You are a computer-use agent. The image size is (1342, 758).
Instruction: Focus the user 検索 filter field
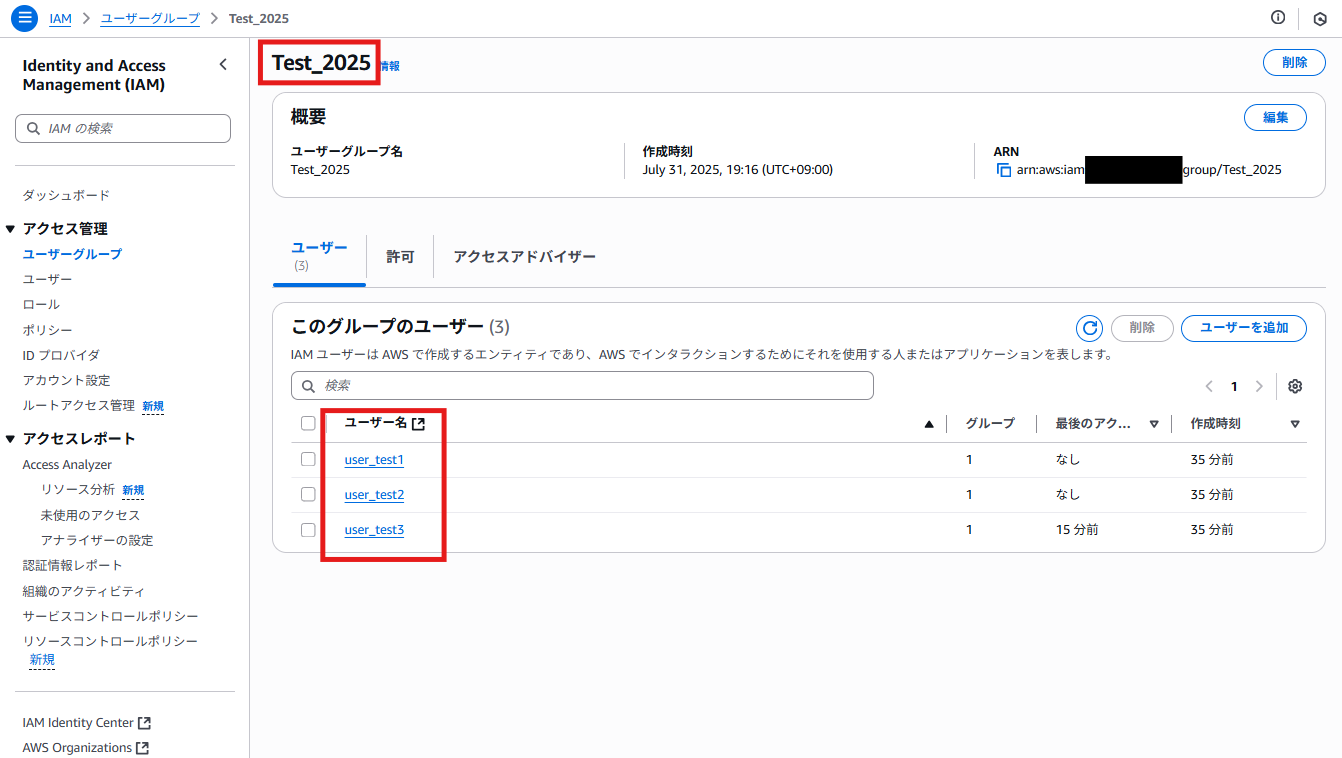pyautogui.click(x=582, y=386)
